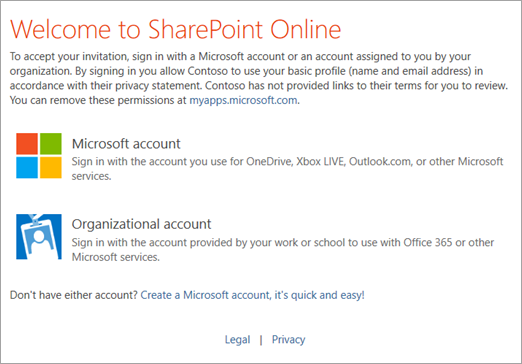The width and height of the screenshot is (522, 364).
Task: Open Create a Microsoft account link
Action: coord(252,295)
